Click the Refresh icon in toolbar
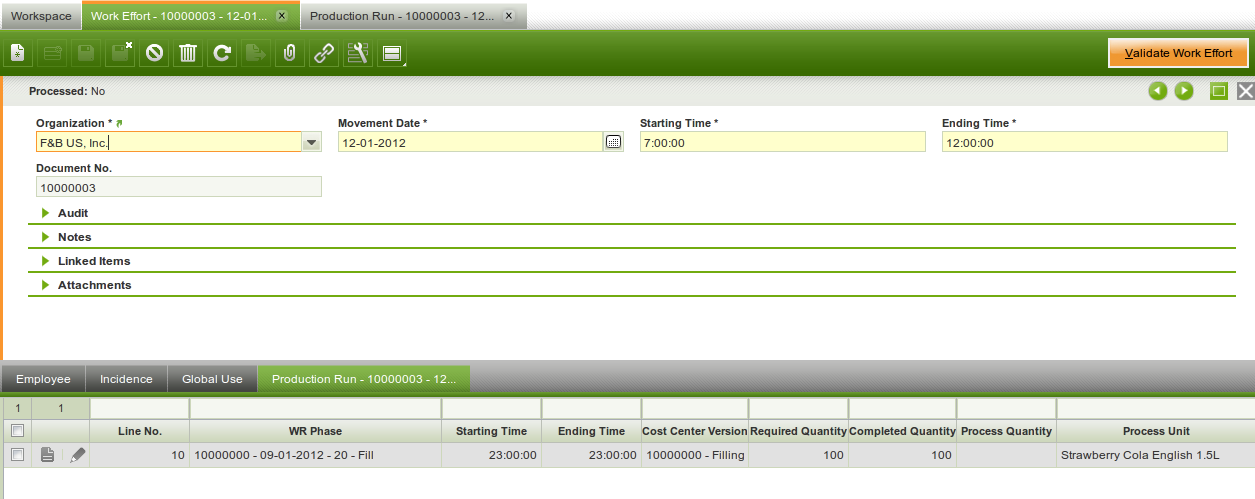This screenshot has width=1255, height=499. coord(222,53)
